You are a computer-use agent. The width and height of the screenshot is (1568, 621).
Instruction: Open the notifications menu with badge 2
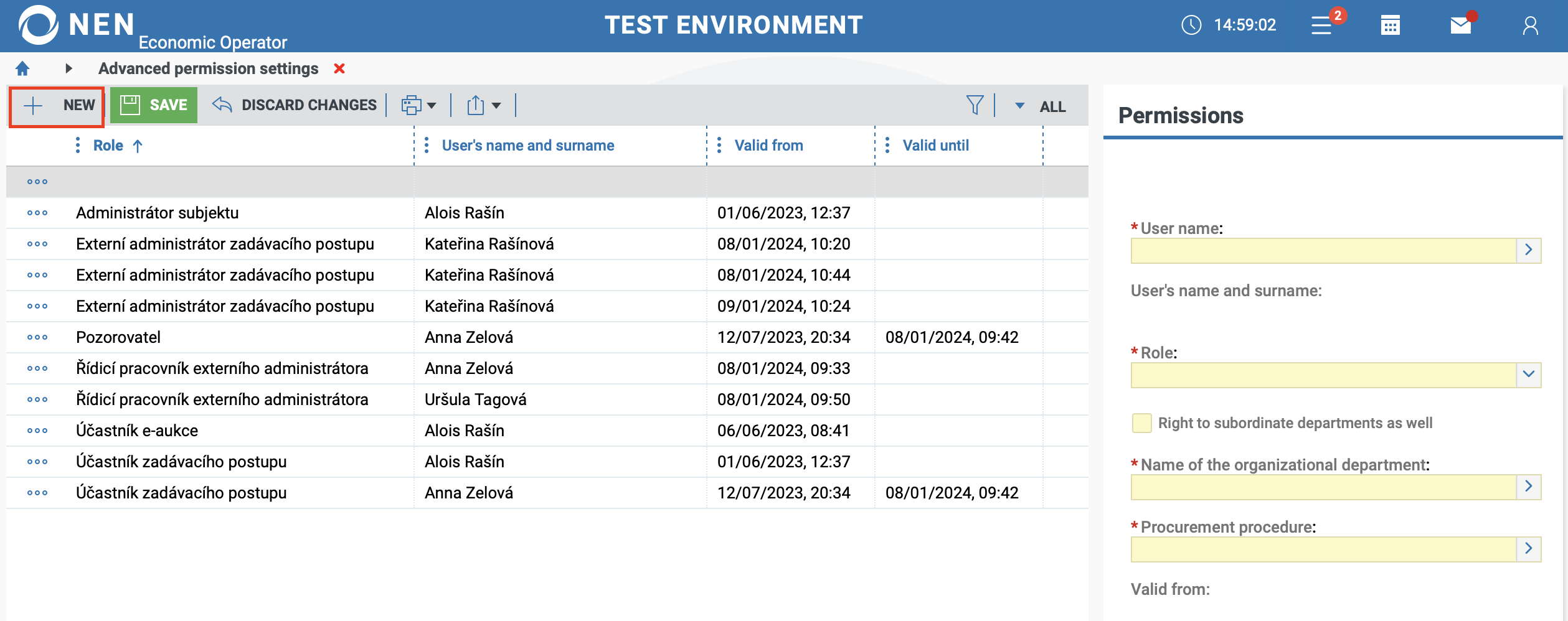pyautogui.click(x=1321, y=25)
